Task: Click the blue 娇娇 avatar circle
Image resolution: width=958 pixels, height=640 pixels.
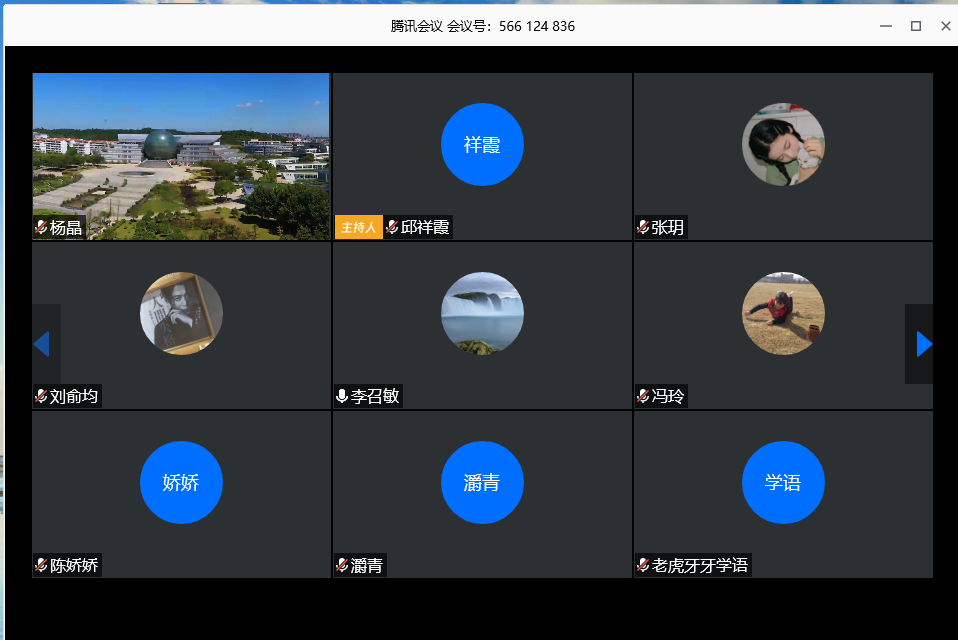Action: [181, 483]
